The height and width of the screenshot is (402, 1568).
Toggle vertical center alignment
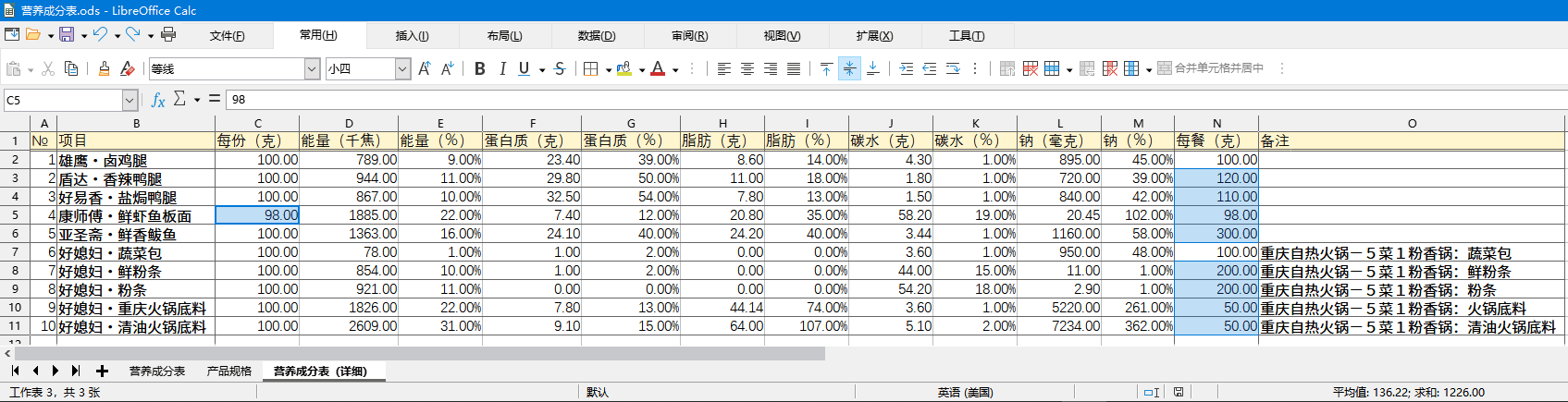click(x=849, y=68)
